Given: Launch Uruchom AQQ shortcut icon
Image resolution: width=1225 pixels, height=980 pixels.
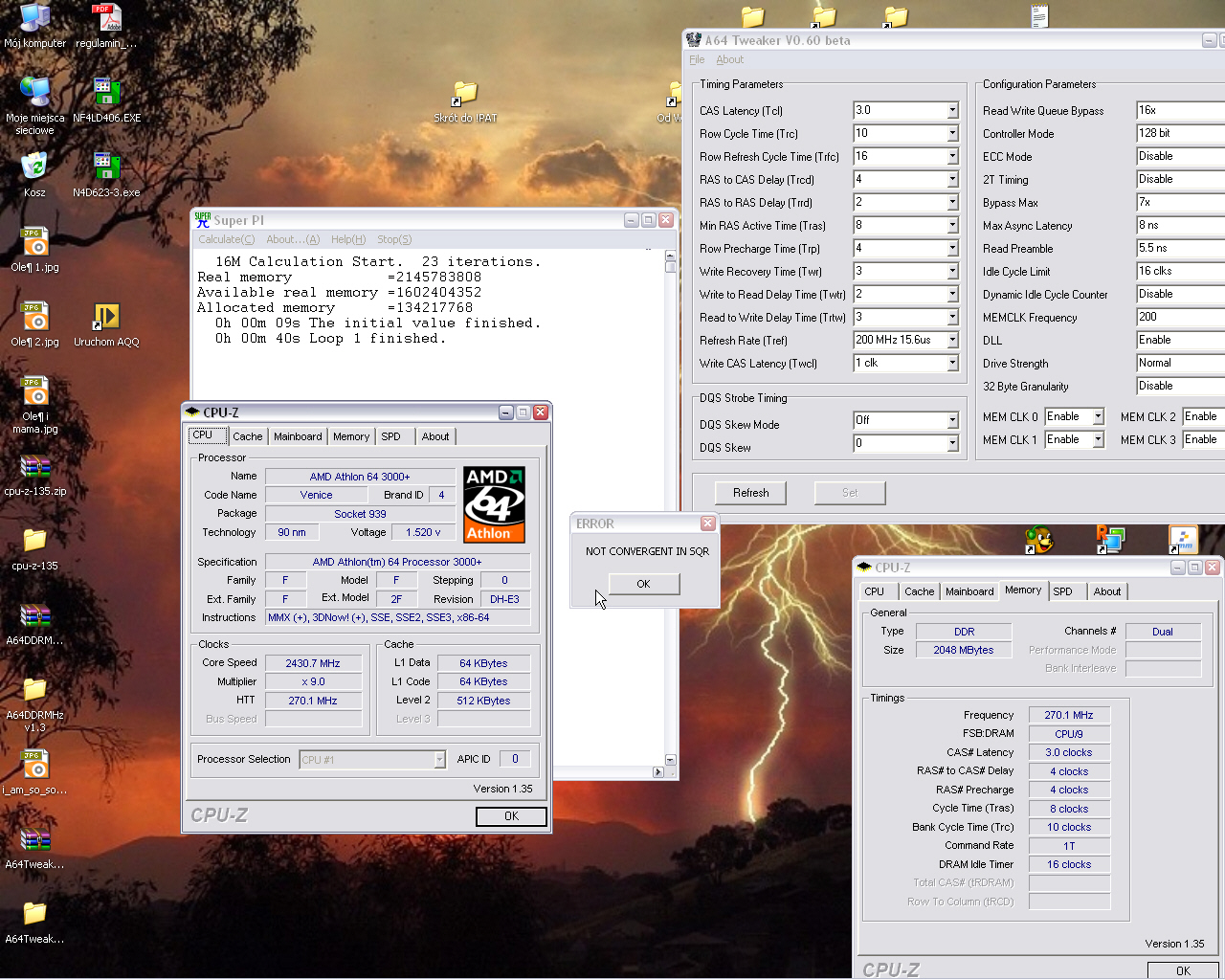Looking at the screenshot, I should pos(106,316).
